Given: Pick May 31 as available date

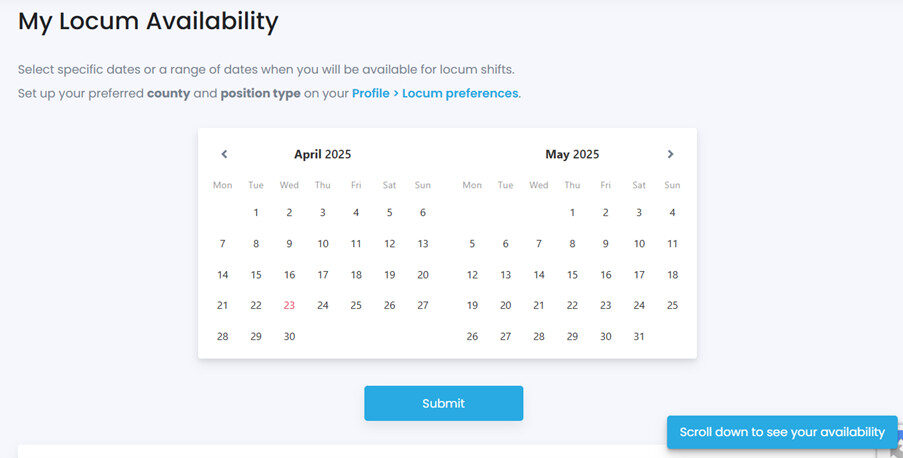Looking at the screenshot, I should click(639, 336).
